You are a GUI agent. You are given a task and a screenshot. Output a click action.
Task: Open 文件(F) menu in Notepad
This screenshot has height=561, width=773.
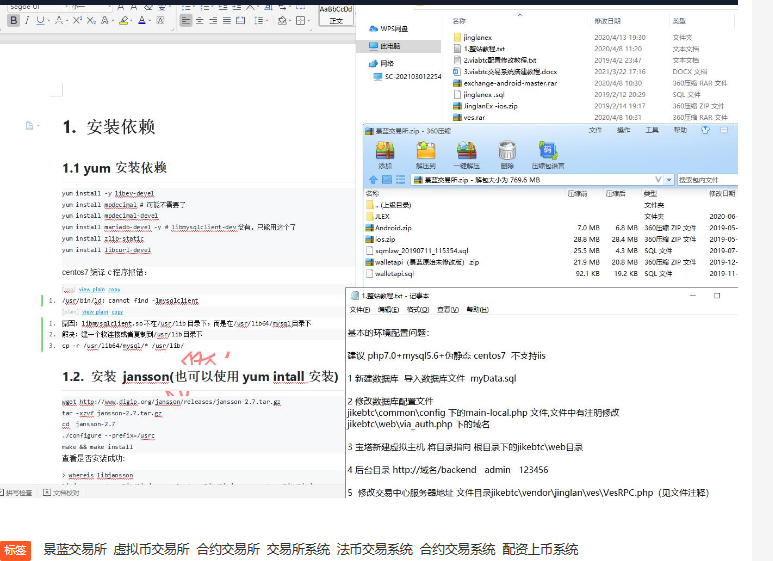click(x=359, y=310)
